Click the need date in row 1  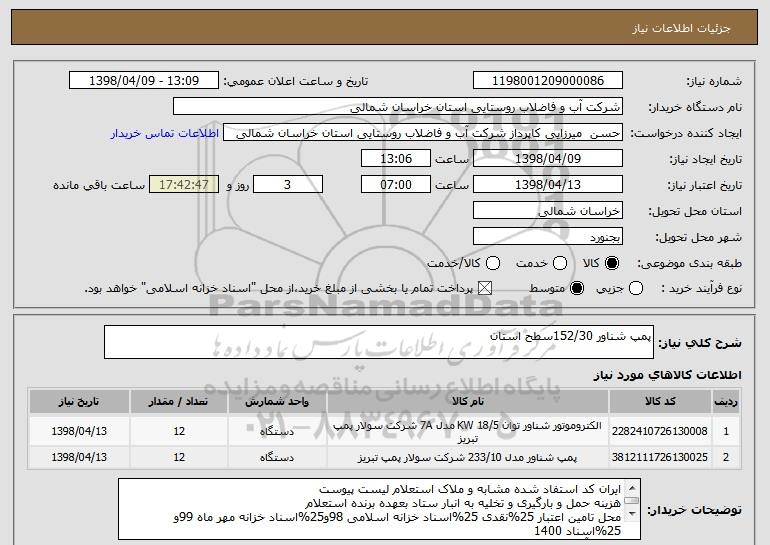[x=79, y=432]
